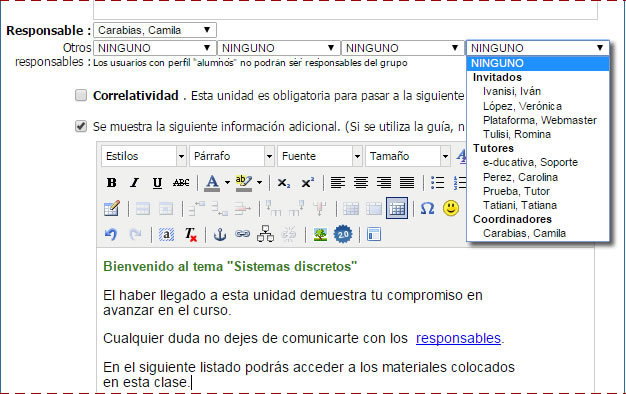This screenshot has height=394, width=626.
Task: Apply superscript formatting
Action: [x=307, y=183]
